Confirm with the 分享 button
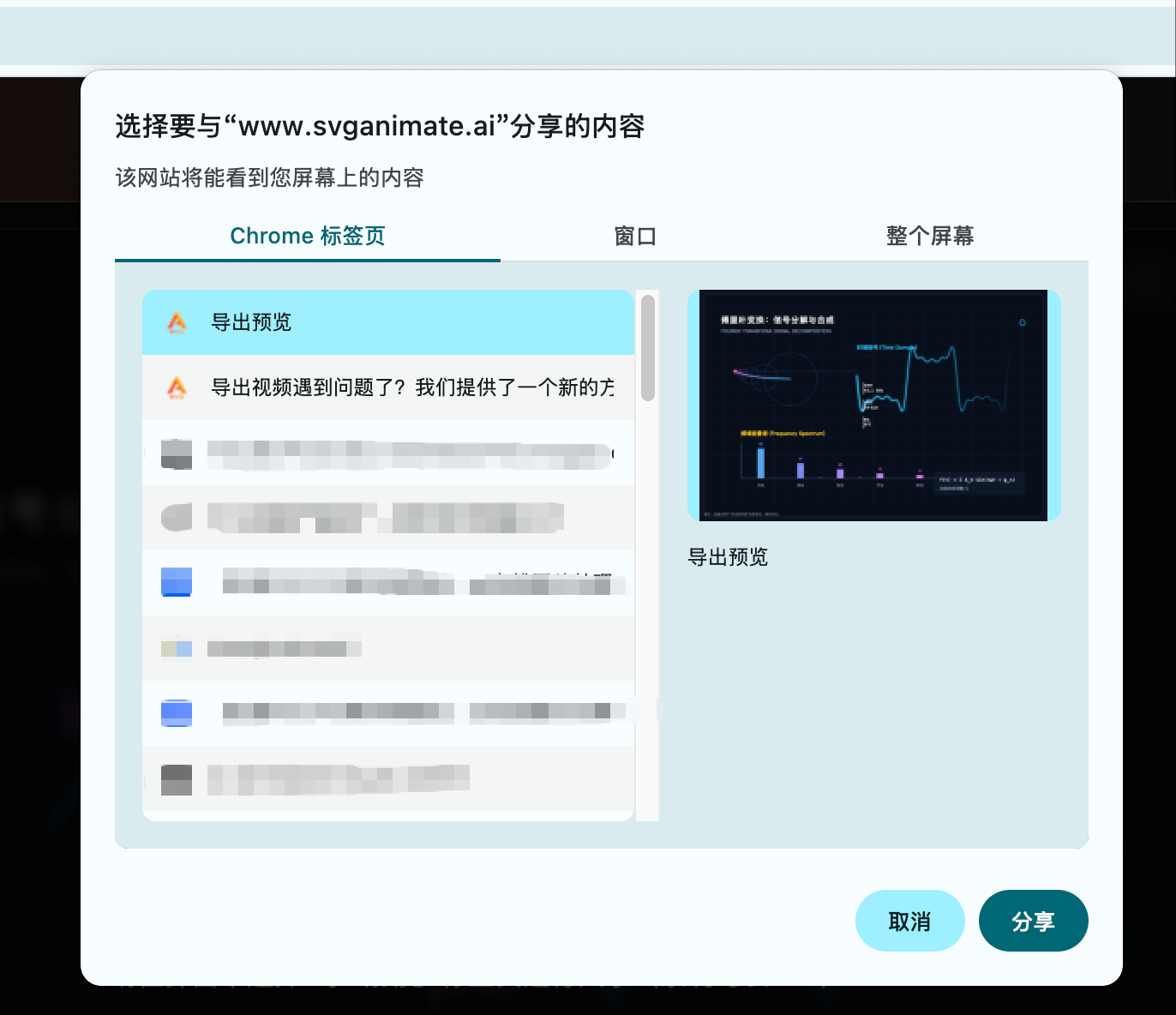 pos(1033,921)
